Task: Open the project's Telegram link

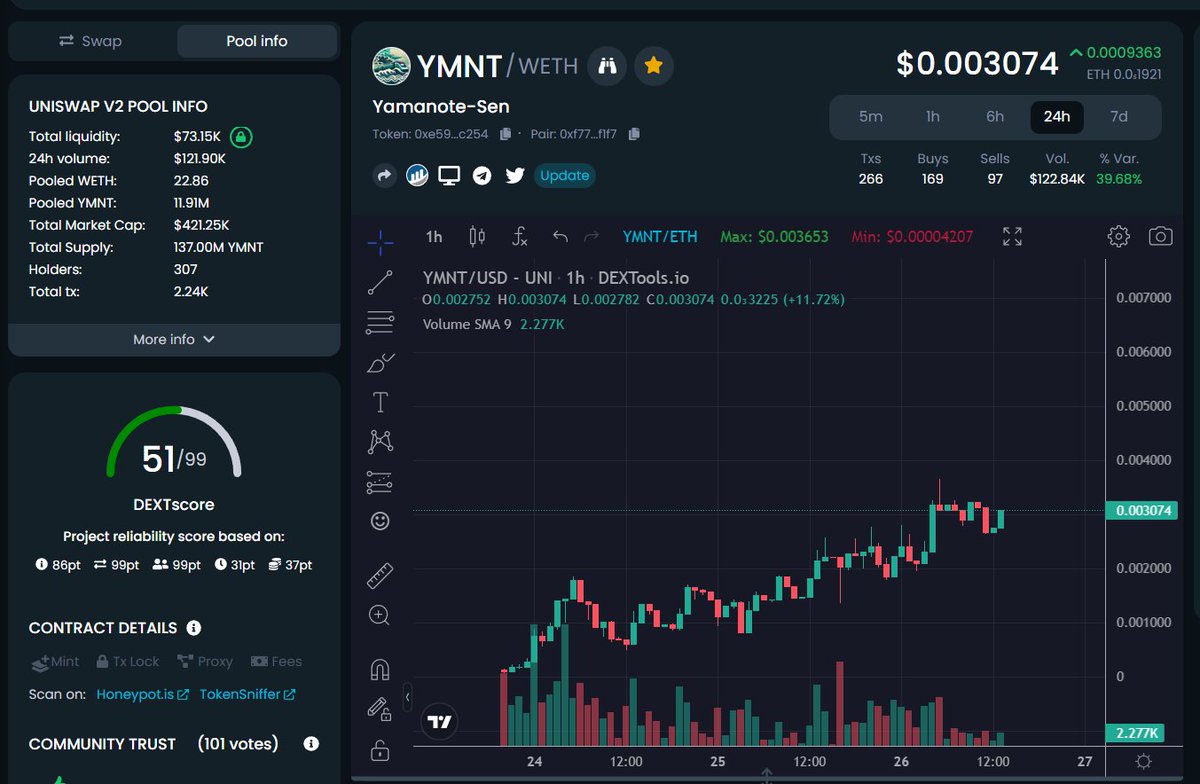Action: 482,175
